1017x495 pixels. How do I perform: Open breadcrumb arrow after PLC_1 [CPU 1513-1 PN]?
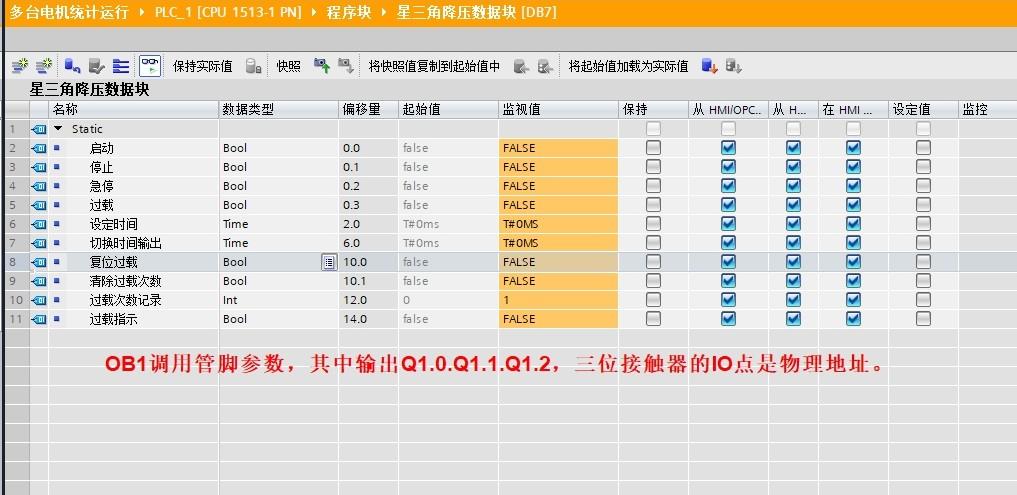(314, 12)
